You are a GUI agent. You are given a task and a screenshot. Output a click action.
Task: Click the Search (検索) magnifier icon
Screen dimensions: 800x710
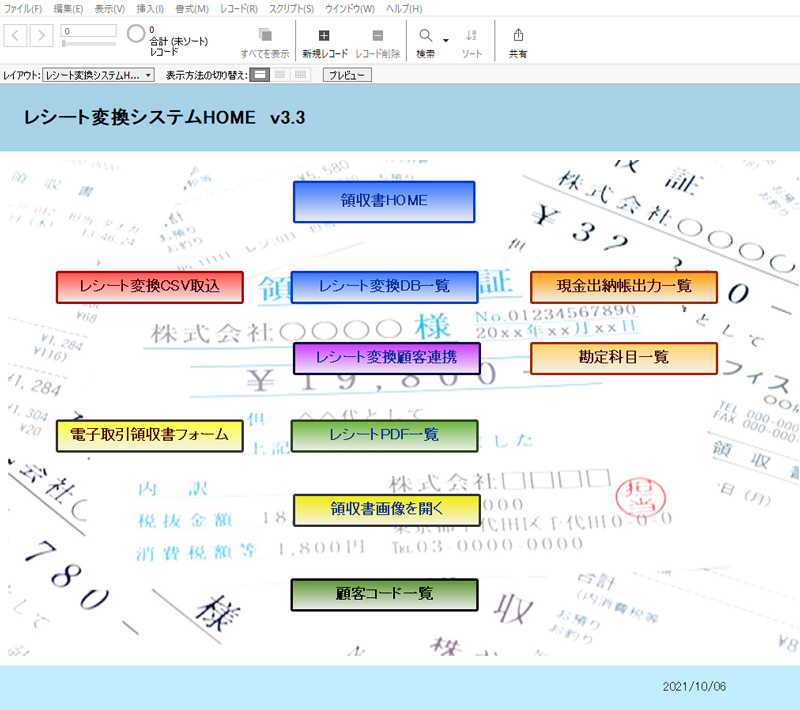[x=425, y=35]
